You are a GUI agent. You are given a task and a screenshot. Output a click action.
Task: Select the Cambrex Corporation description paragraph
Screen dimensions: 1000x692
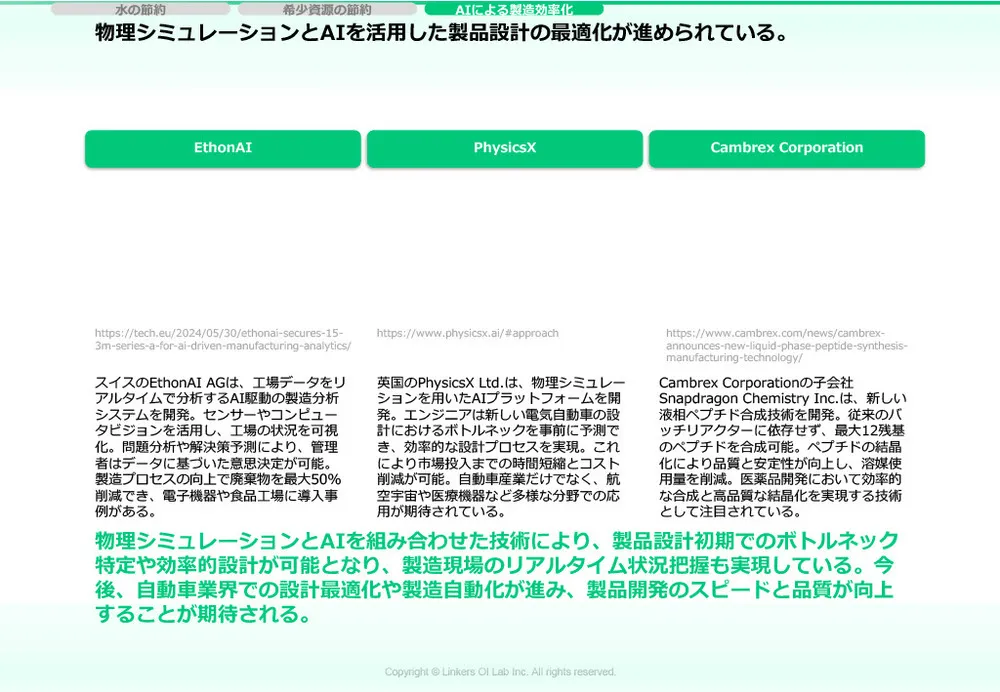(785, 443)
